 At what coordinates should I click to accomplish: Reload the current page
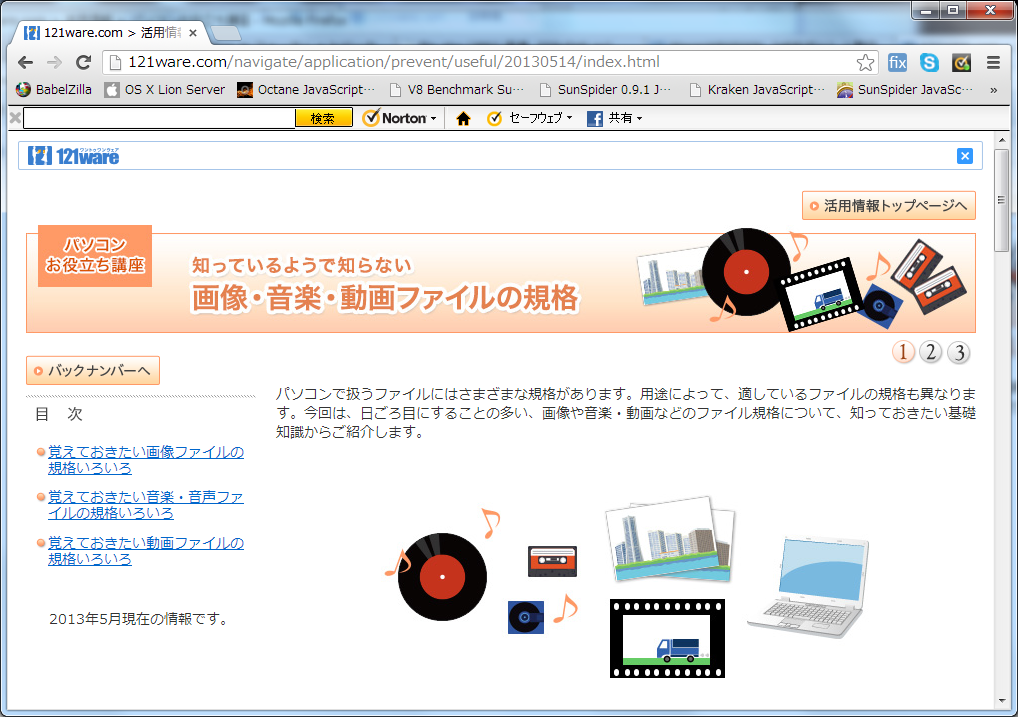[x=84, y=62]
